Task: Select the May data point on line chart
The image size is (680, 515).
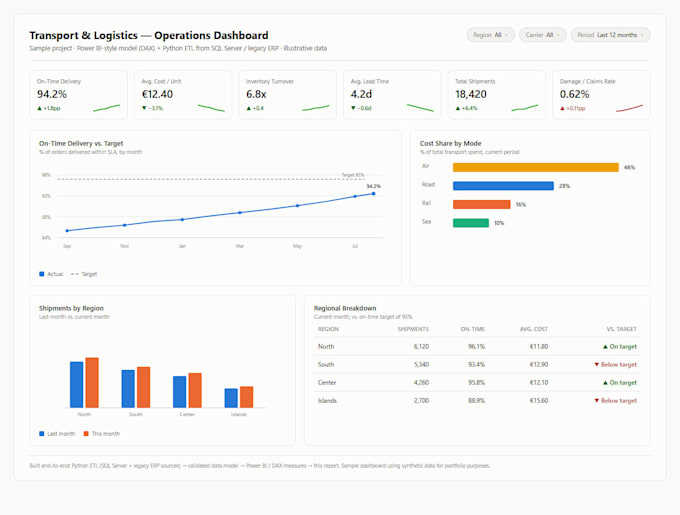Action: click(x=297, y=205)
